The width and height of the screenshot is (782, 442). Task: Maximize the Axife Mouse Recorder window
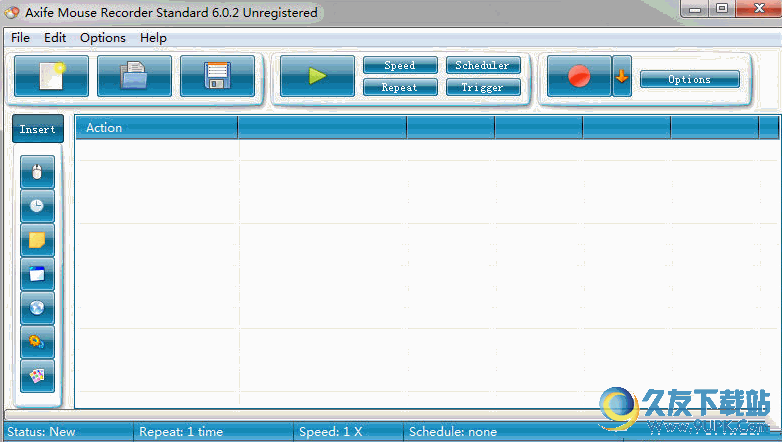coord(722,8)
